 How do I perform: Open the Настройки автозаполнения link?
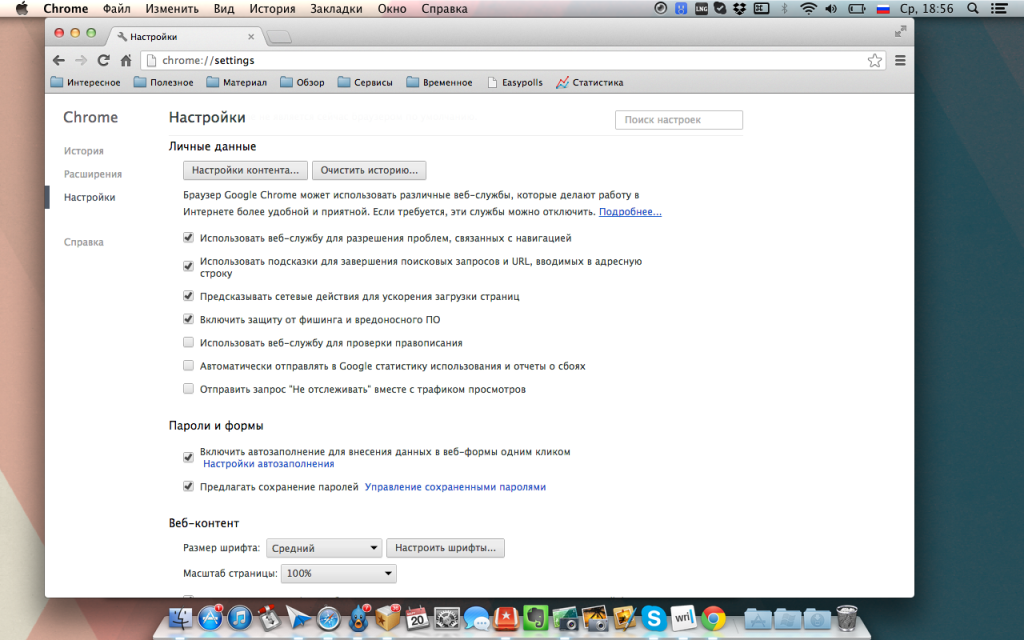coord(268,464)
